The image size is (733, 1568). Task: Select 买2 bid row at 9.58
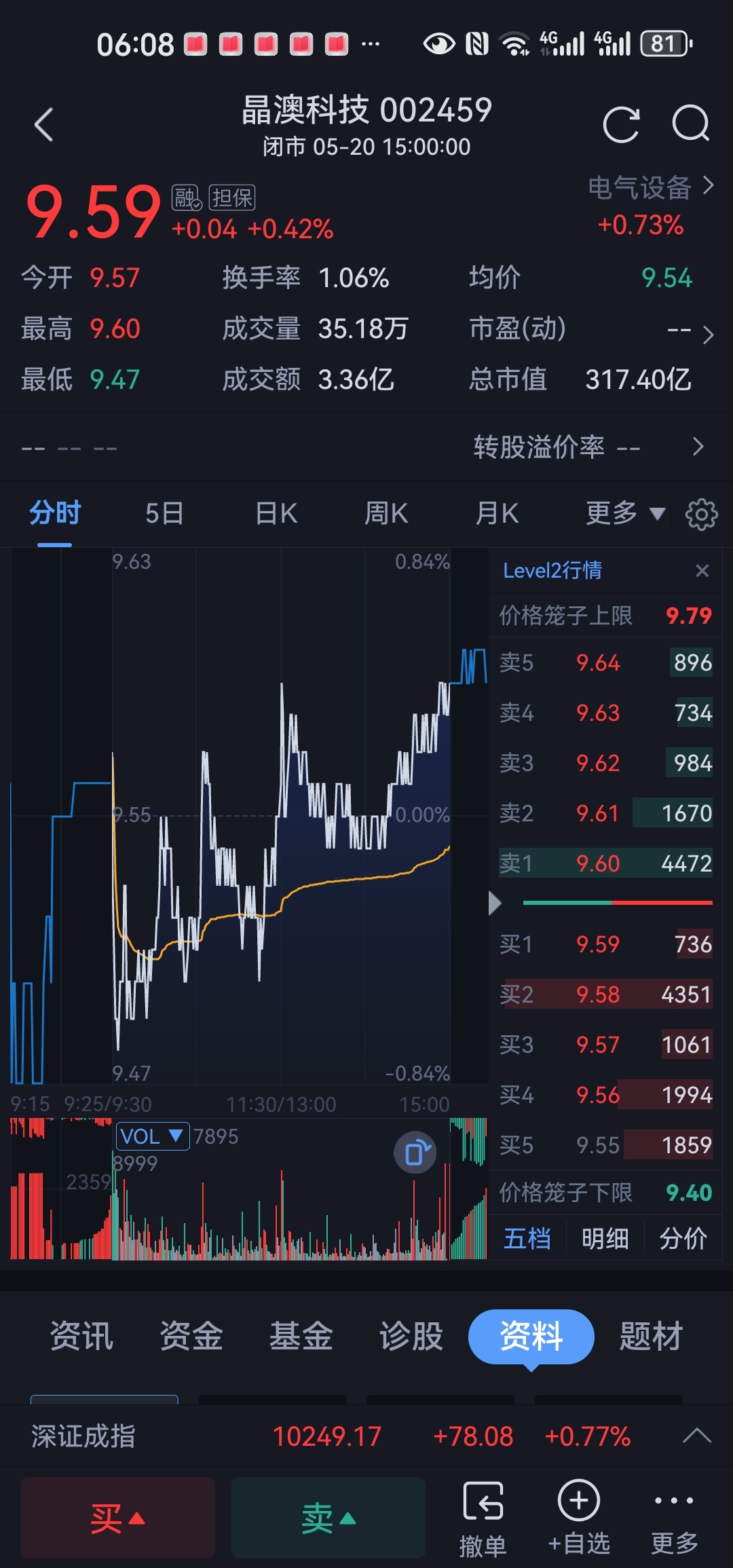pyautogui.click(x=605, y=994)
